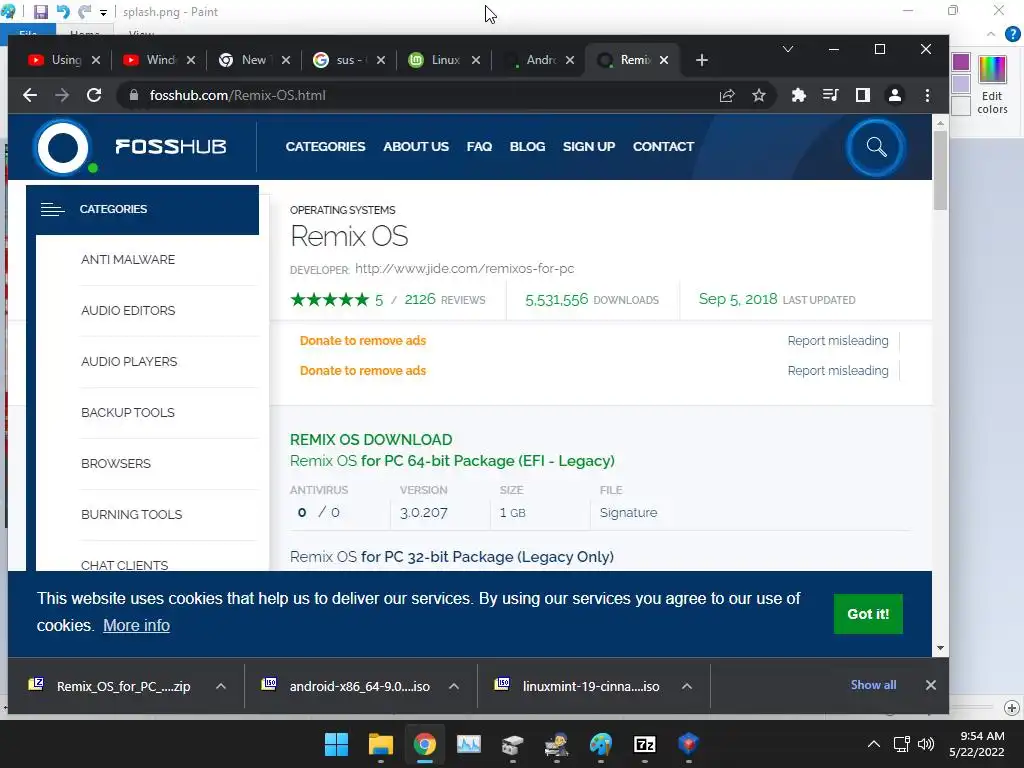Image resolution: width=1024 pixels, height=768 pixels.
Task: Show hidden system tray icons
Action: [874, 744]
